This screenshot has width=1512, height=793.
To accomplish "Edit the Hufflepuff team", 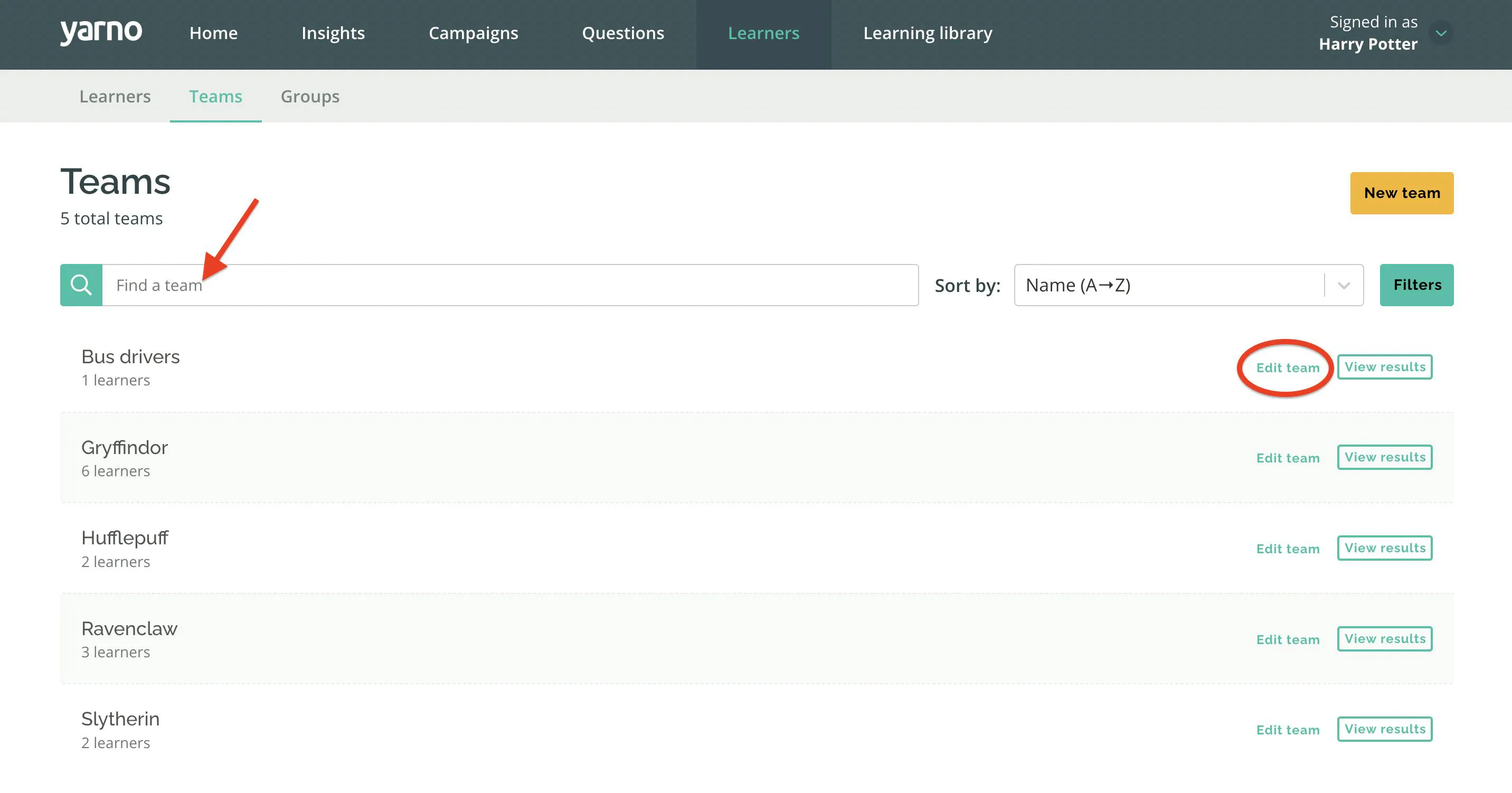I will pos(1288,549).
